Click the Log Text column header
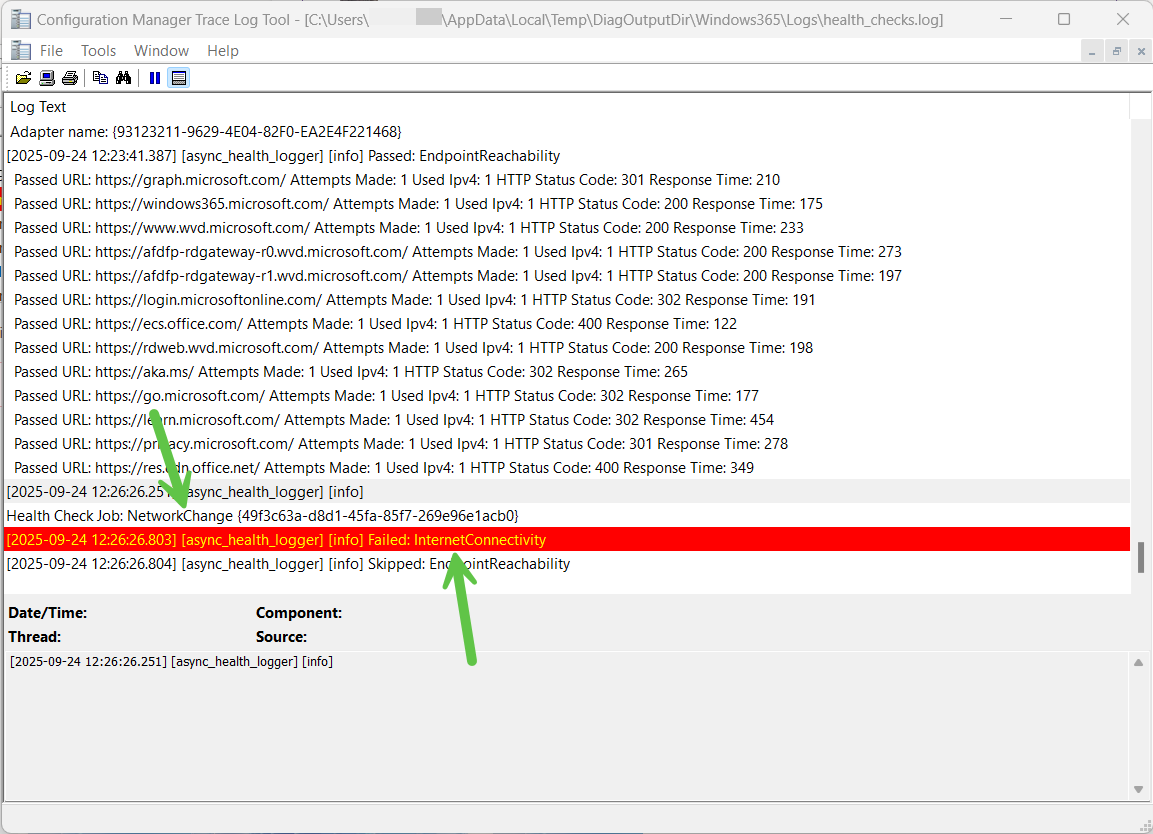The width and height of the screenshot is (1153, 834). click(x=38, y=107)
